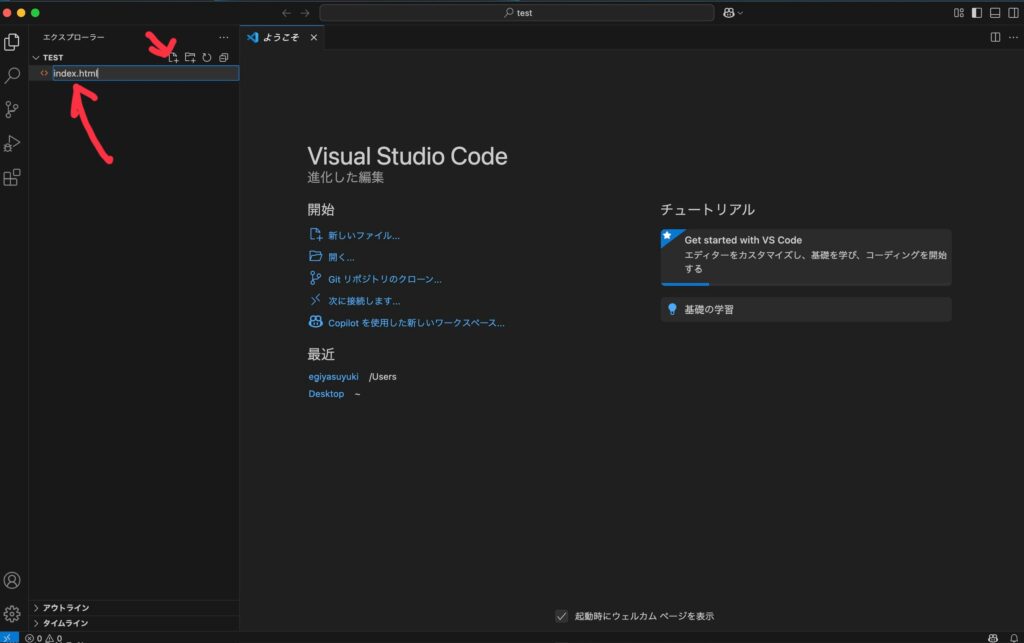Collapse all folders in the Explorer
Viewport: 1024px width, 643px height.
(x=224, y=57)
